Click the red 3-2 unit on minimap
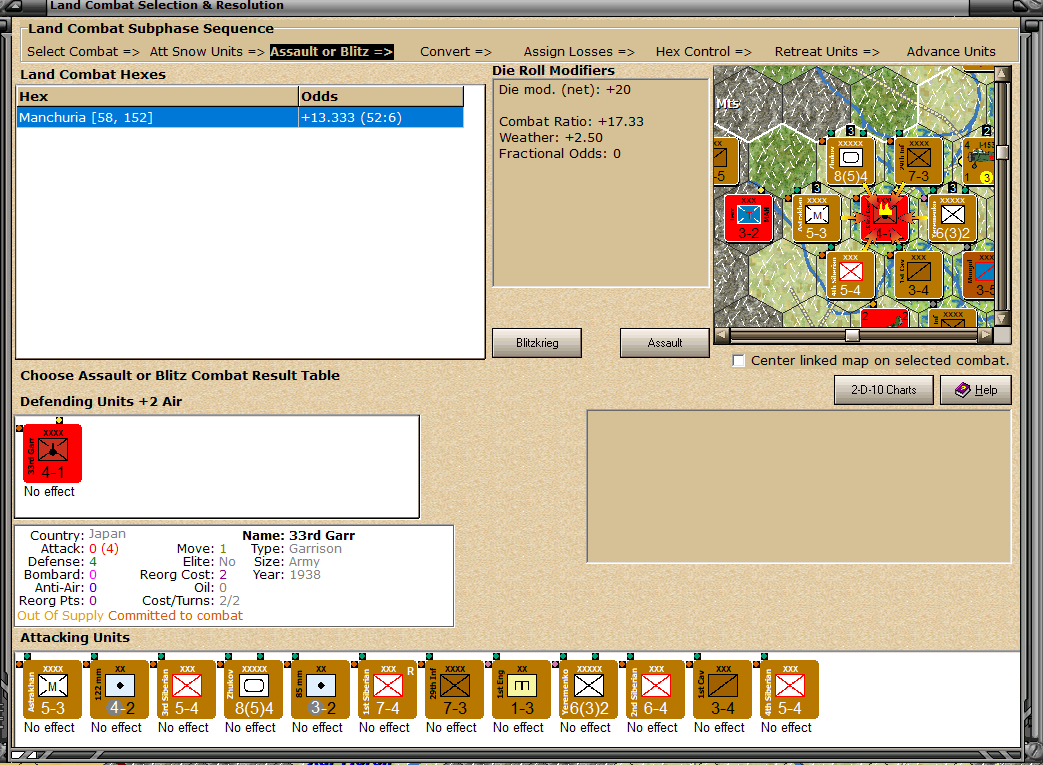Screen dimensions: 1043x765 (x=748, y=218)
